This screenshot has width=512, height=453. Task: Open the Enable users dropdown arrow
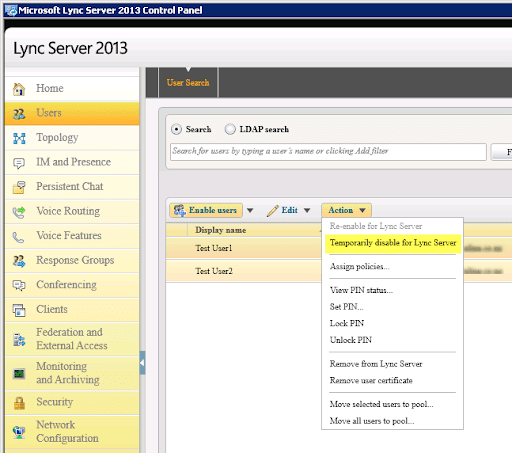[250, 210]
